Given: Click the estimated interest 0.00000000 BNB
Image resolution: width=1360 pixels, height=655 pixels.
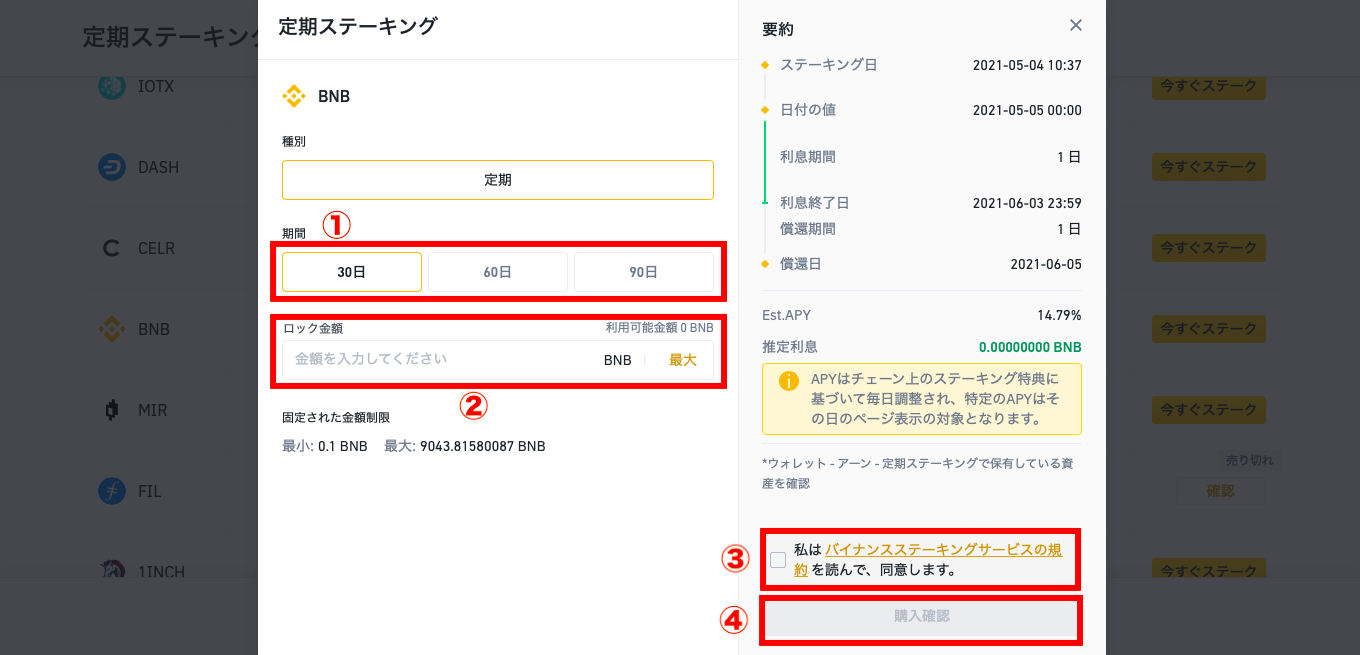Looking at the screenshot, I should click(1030, 347).
